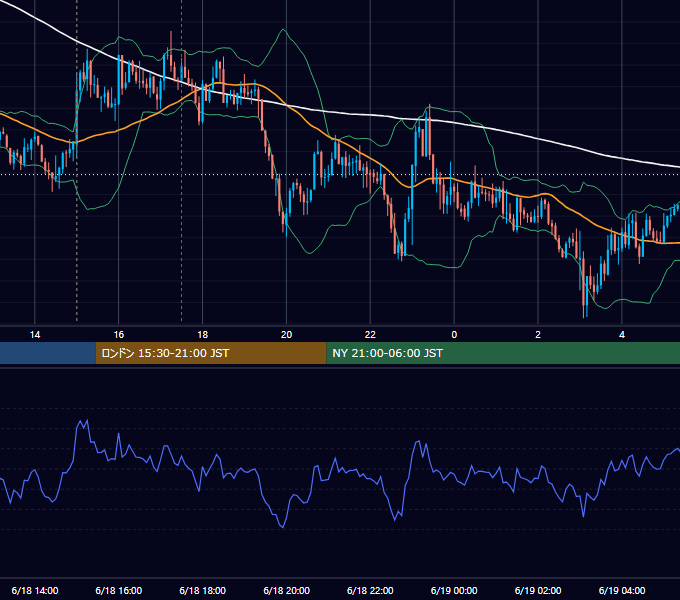Click the 6/18 18:00 date label

tap(203, 590)
